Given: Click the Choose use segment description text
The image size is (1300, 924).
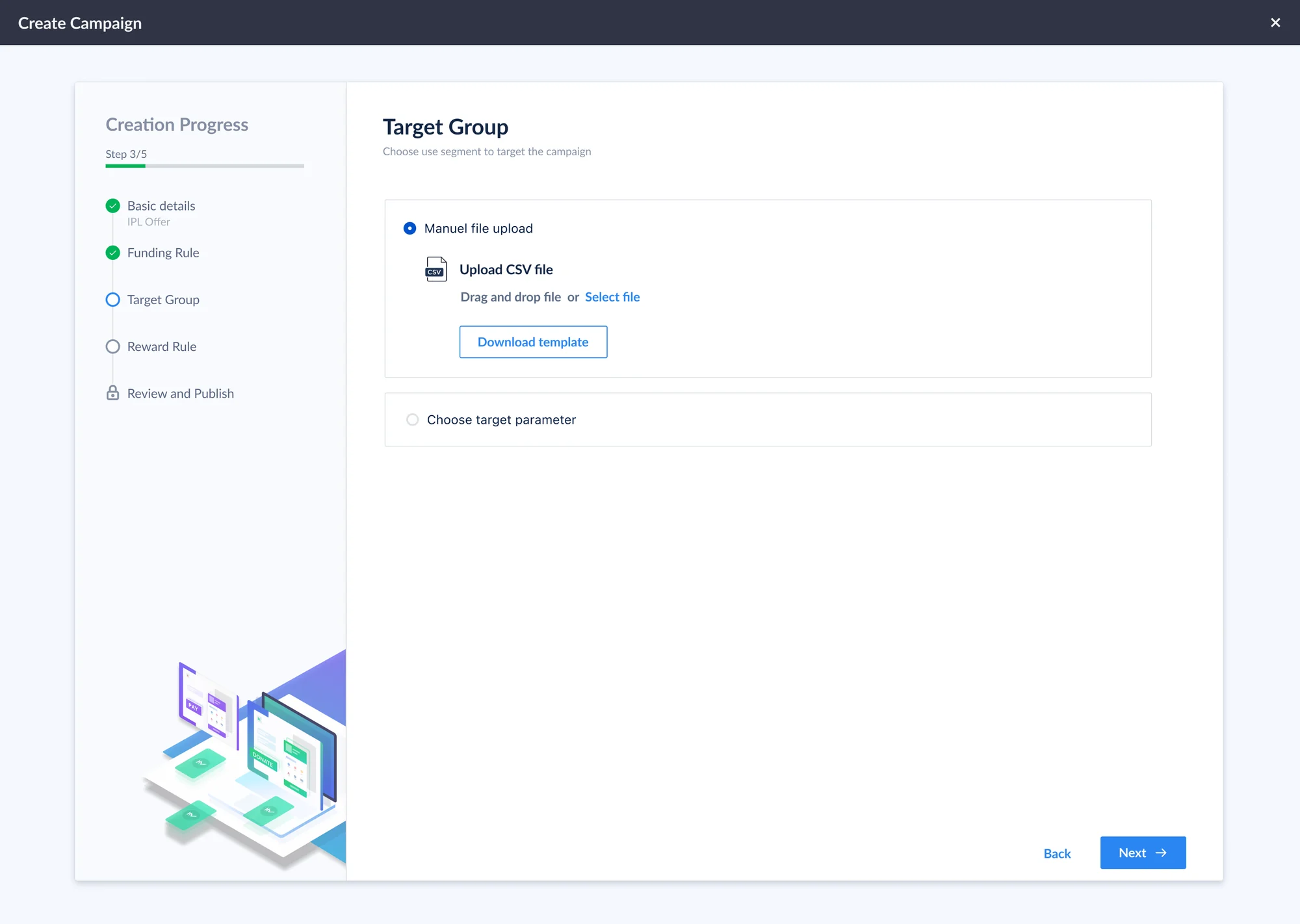Looking at the screenshot, I should pyautogui.click(x=487, y=151).
